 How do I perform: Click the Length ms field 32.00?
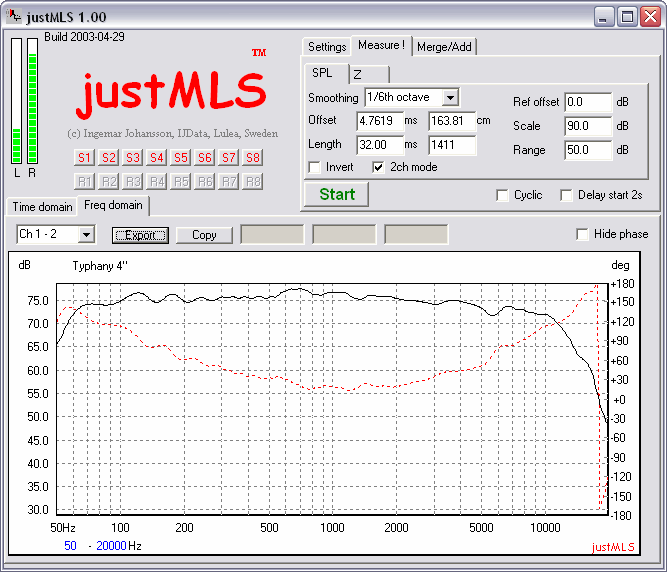pos(379,145)
